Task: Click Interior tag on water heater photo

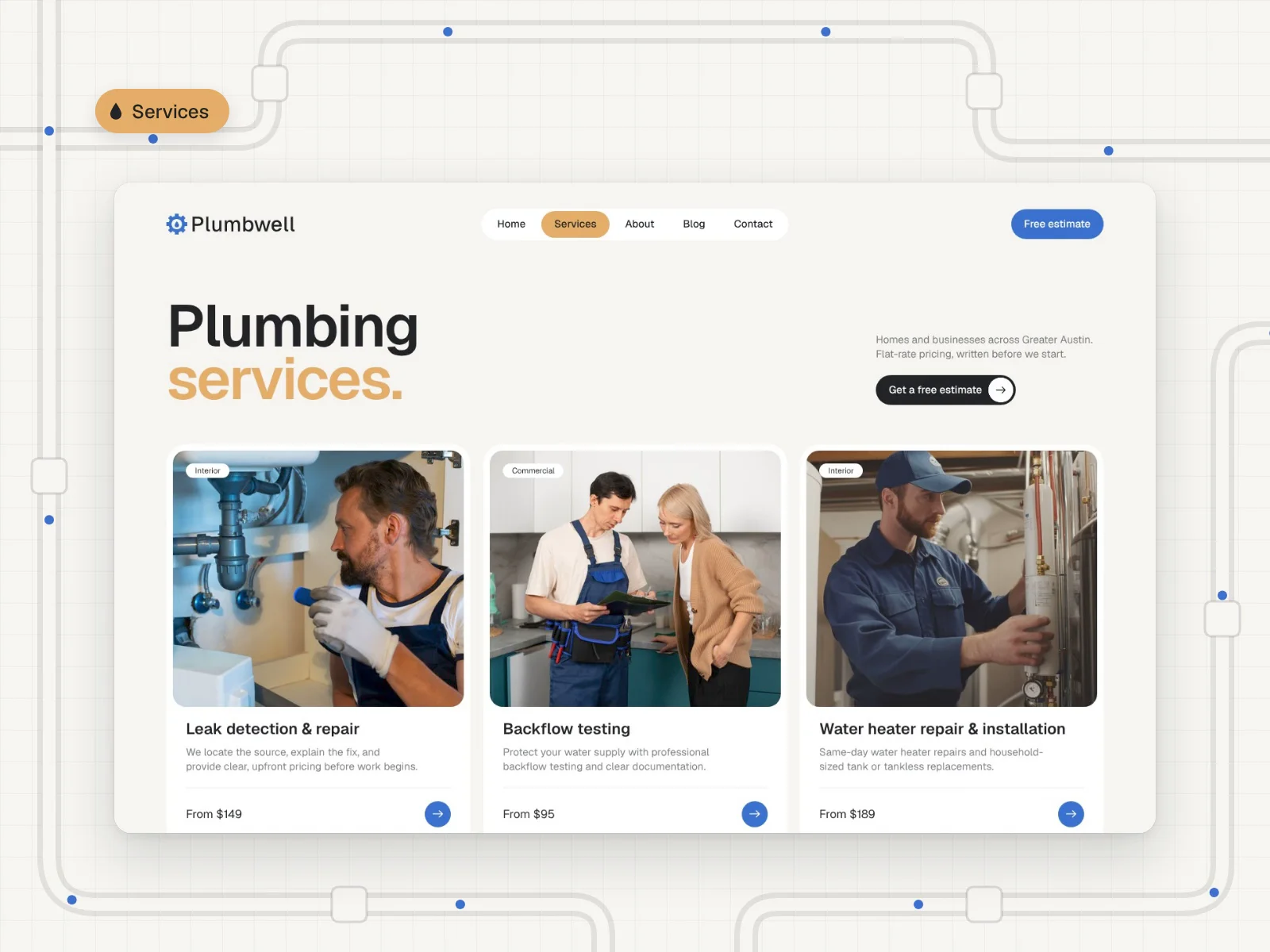Action: pyautogui.click(x=841, y=470)
